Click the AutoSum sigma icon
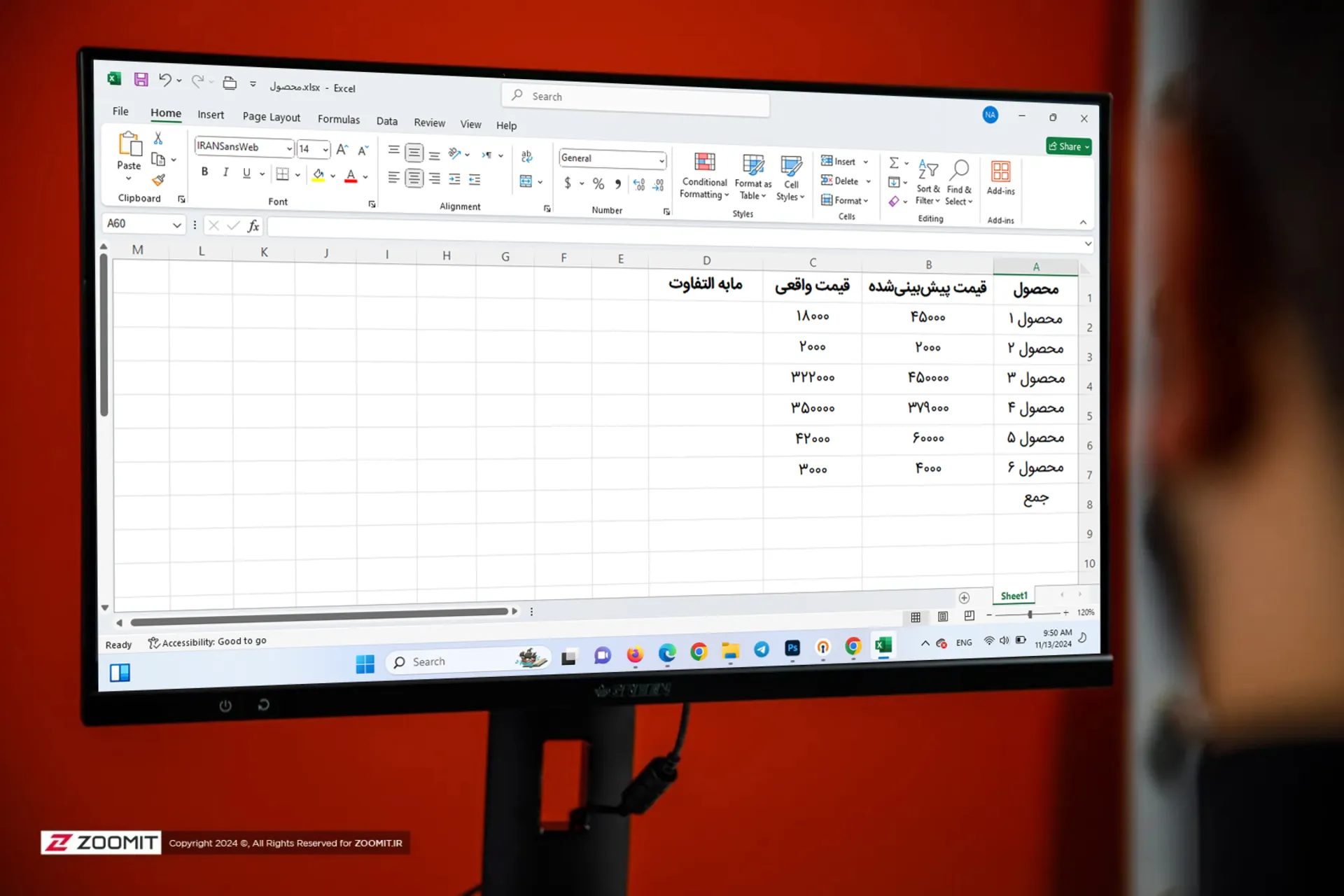Screen dimensions: 1344x896 click(894, 162)
